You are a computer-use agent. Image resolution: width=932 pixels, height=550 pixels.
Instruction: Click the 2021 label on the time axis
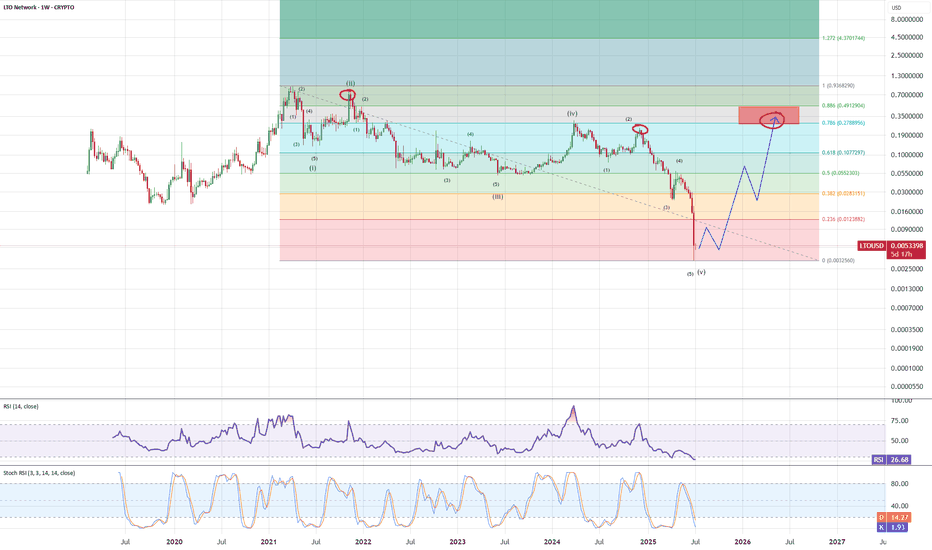(x=269, y=542)
